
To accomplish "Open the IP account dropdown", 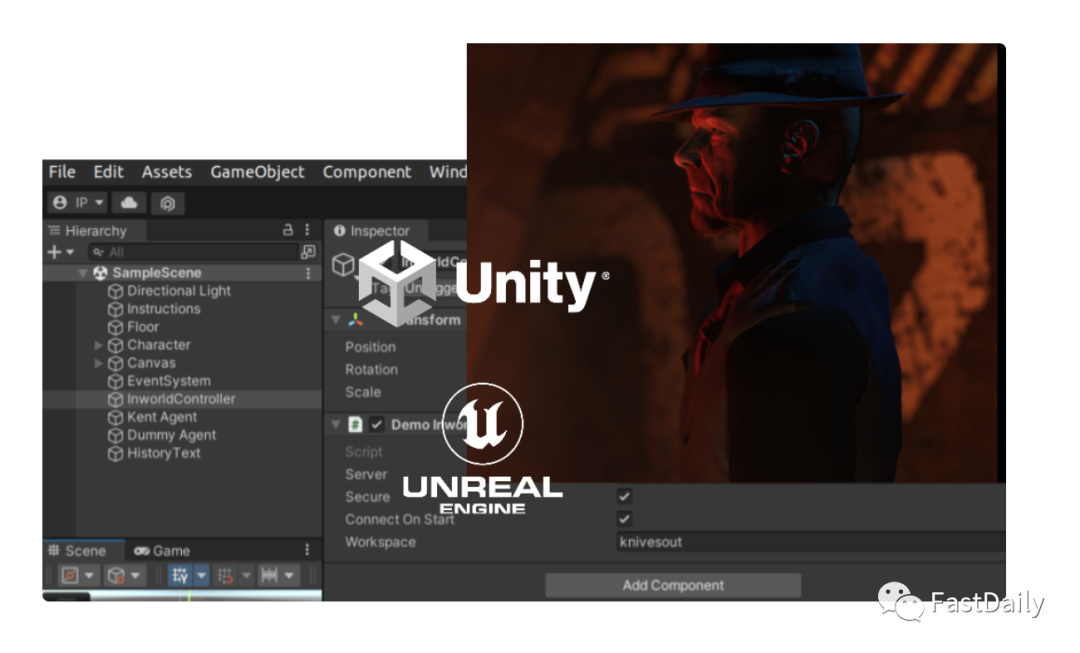I will 78,203.
